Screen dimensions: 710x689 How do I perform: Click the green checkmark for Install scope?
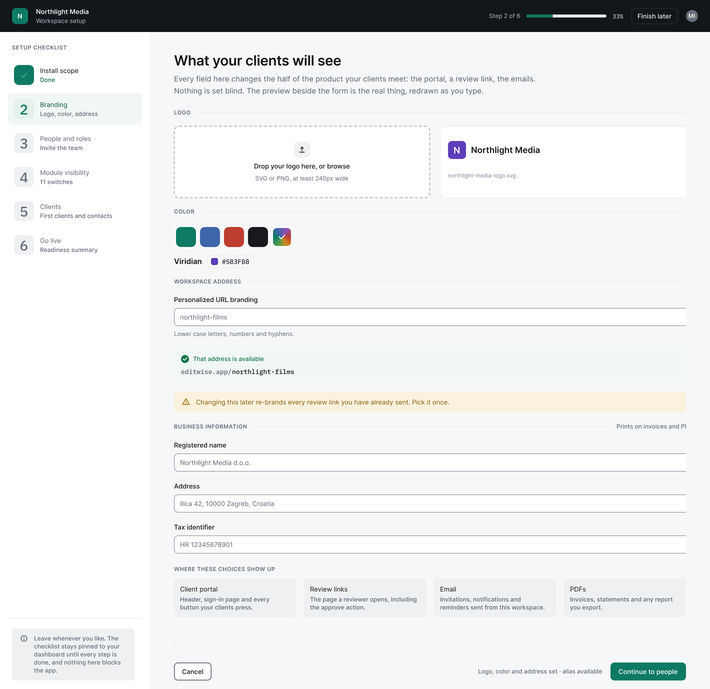click(24, 75)
